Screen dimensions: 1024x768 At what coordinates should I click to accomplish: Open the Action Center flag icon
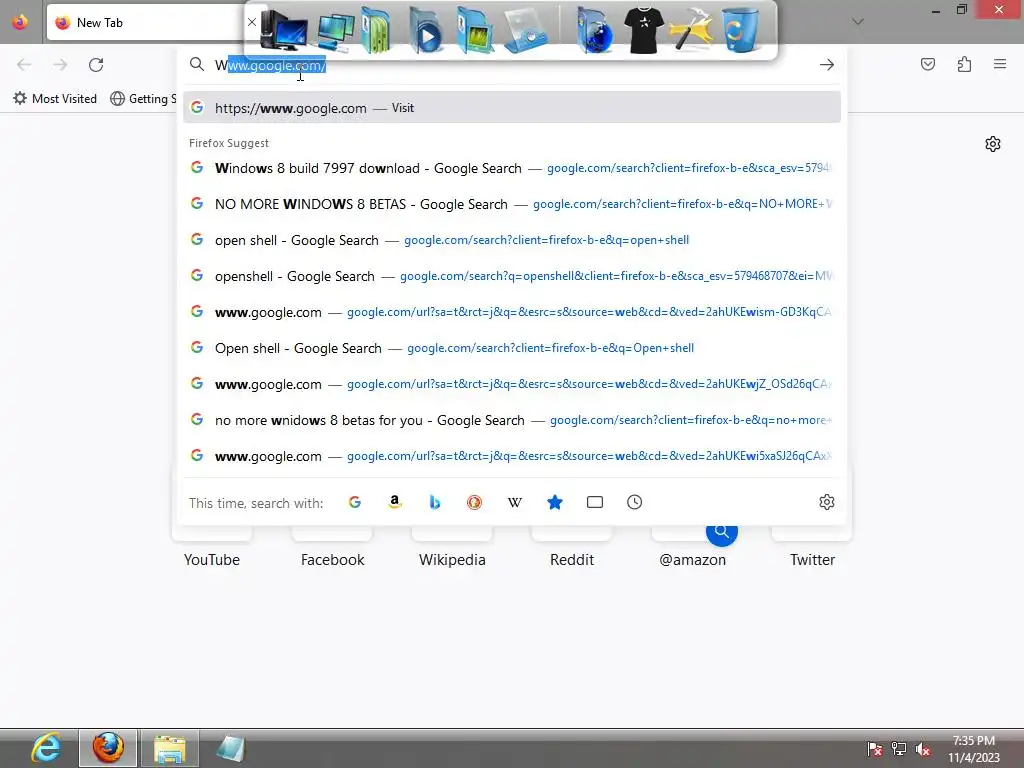874,749
